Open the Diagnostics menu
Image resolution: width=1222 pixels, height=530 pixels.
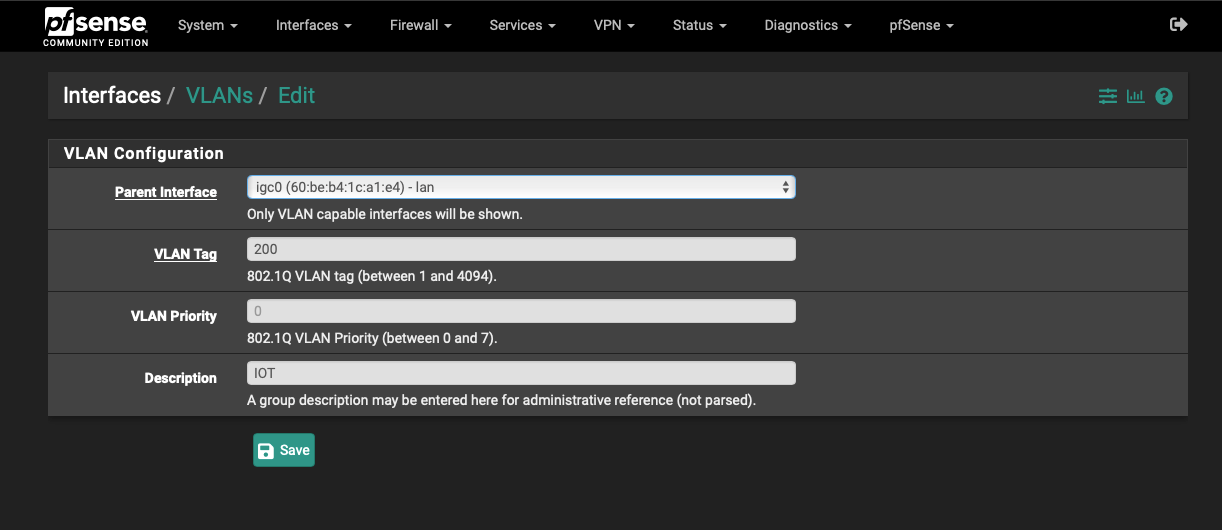point(808,25)
